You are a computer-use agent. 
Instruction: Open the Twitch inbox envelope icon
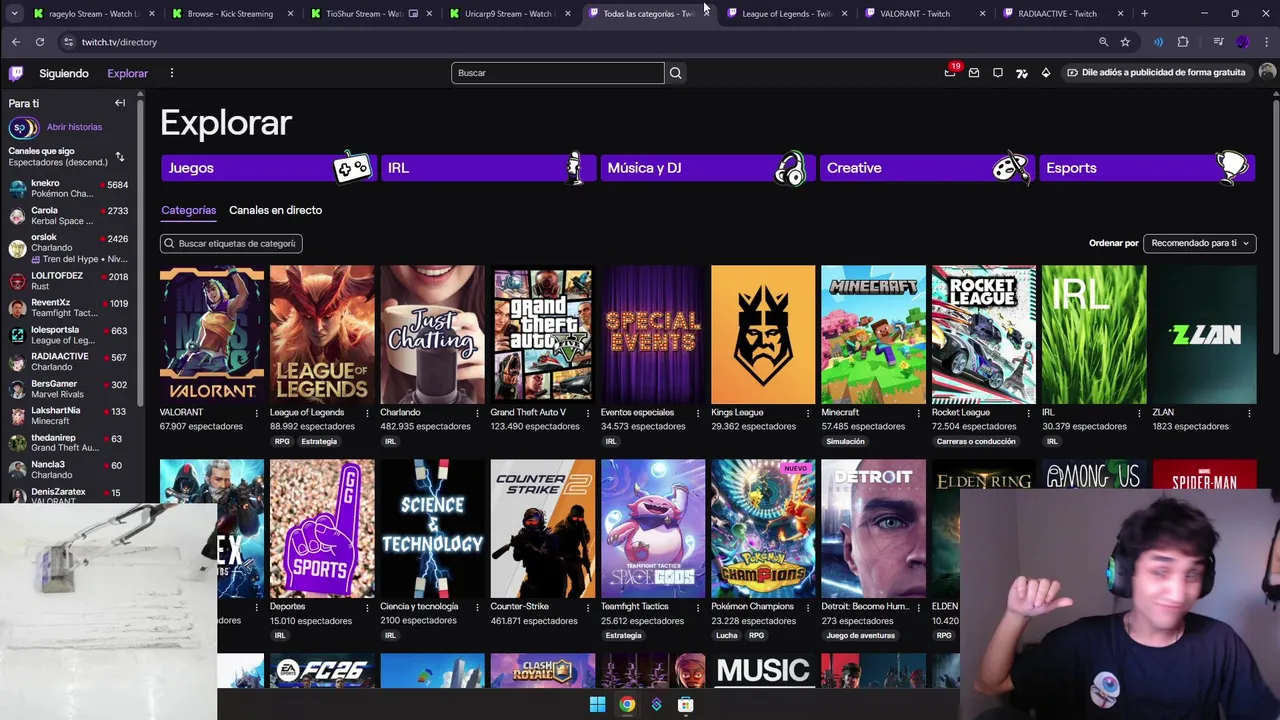tap(974, 73)
